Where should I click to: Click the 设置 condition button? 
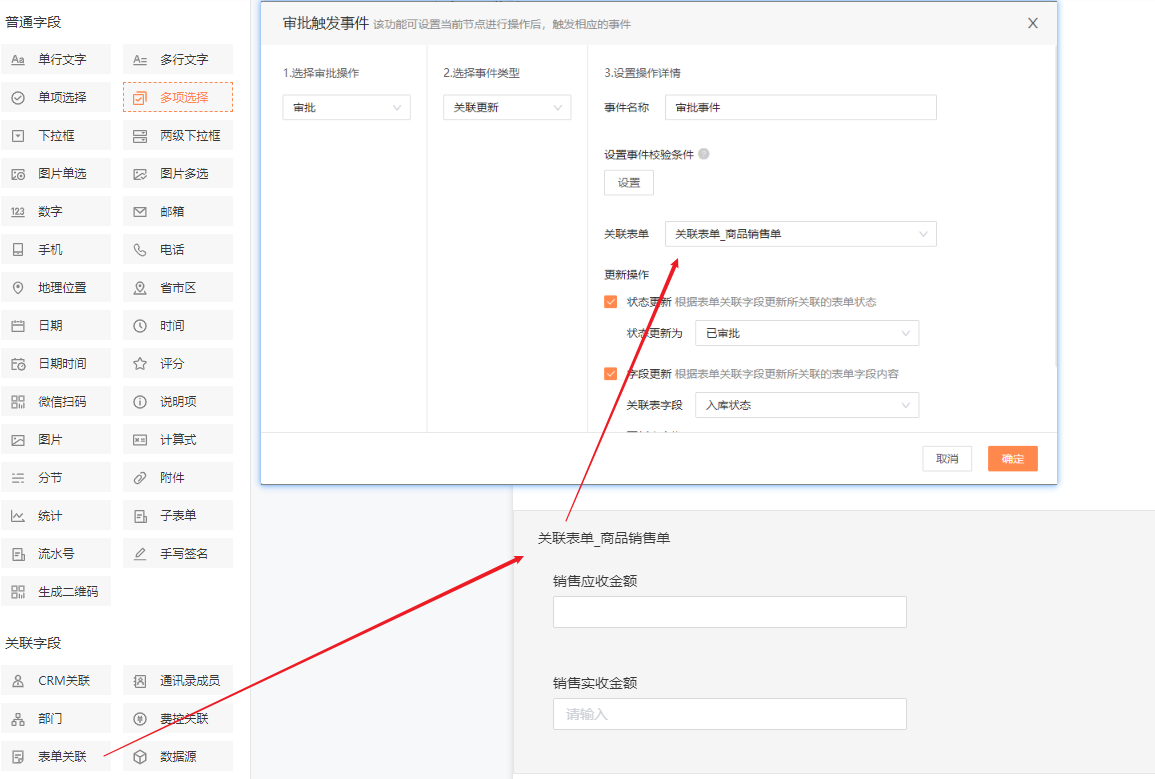(628, 183)
